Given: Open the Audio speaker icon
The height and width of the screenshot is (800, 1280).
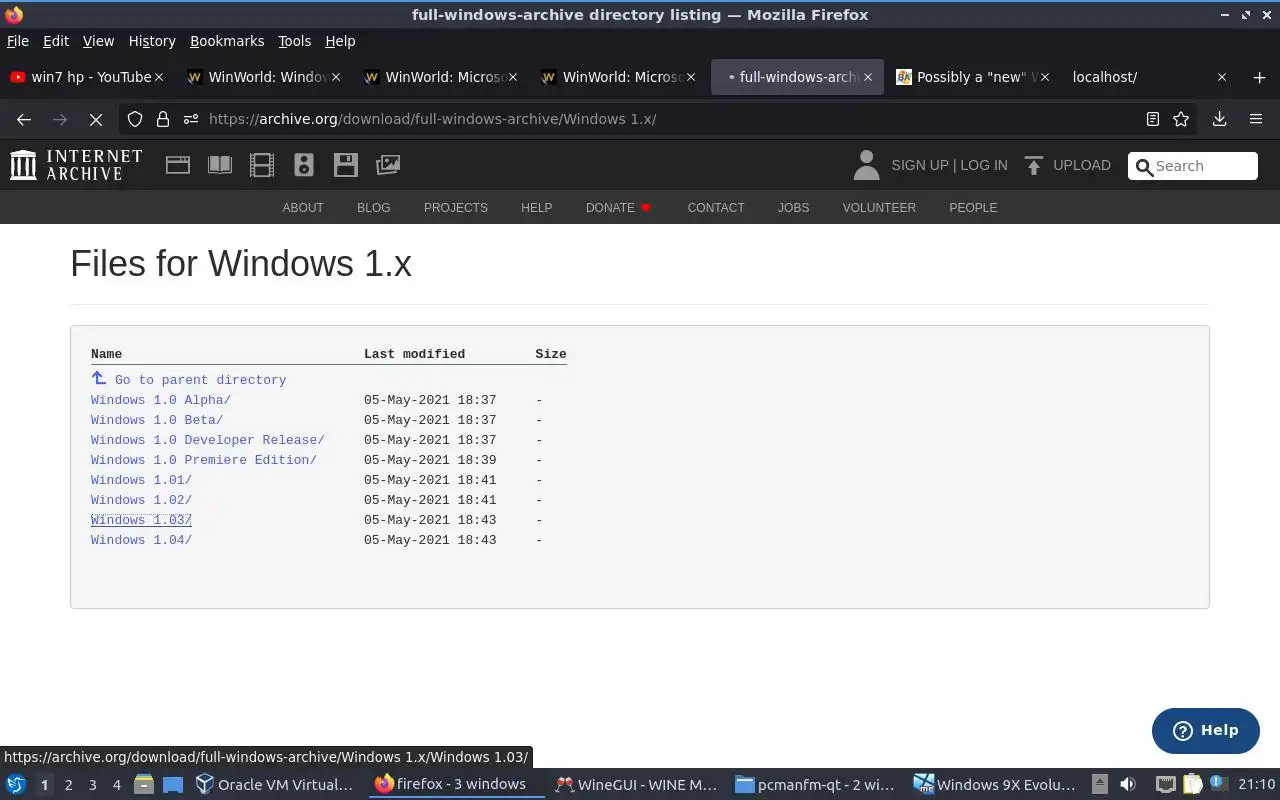Looking at the screenshot, I should [304, 165].
